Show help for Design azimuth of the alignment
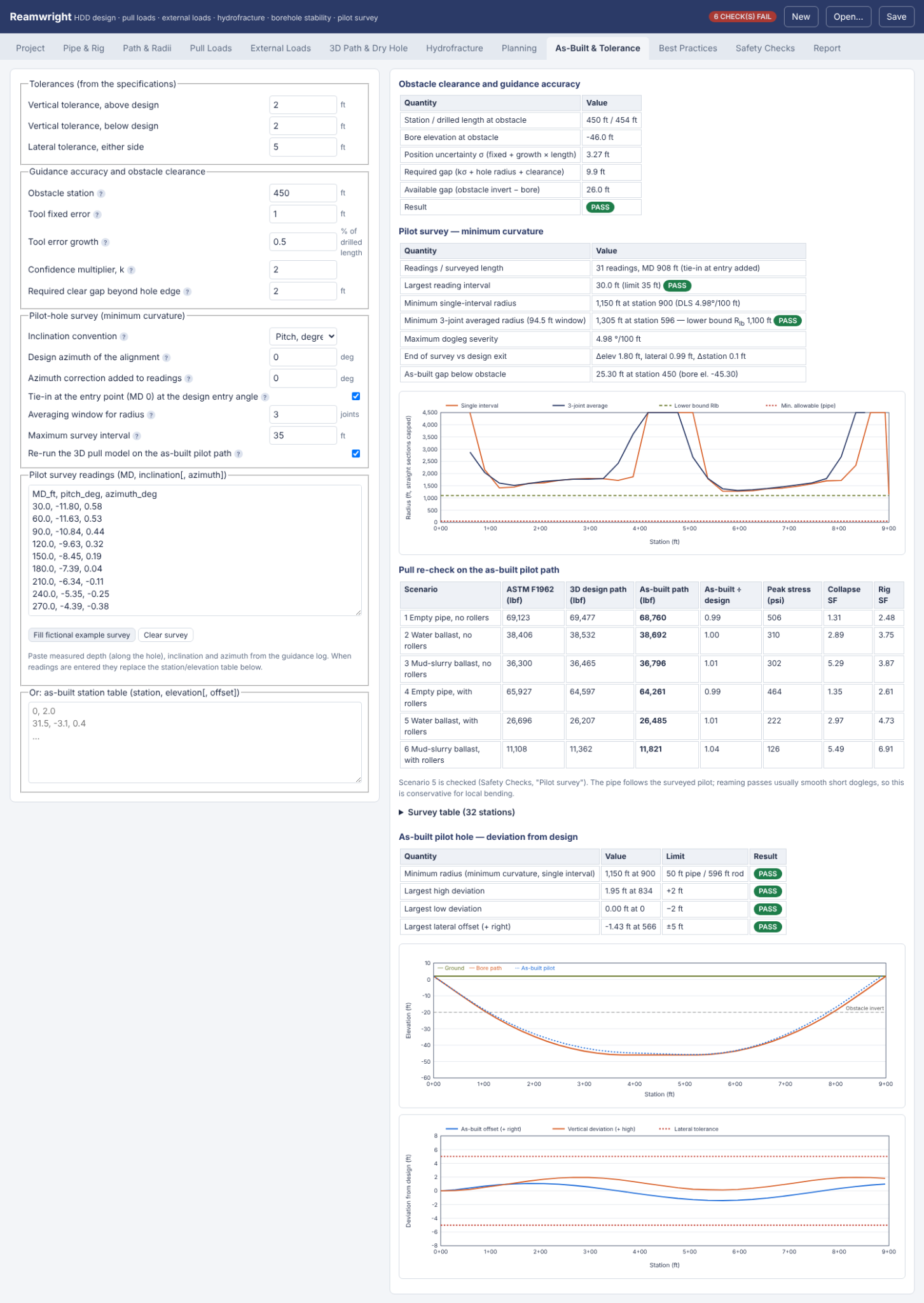Screen dimensions: 924x1303 pos(167,358)
